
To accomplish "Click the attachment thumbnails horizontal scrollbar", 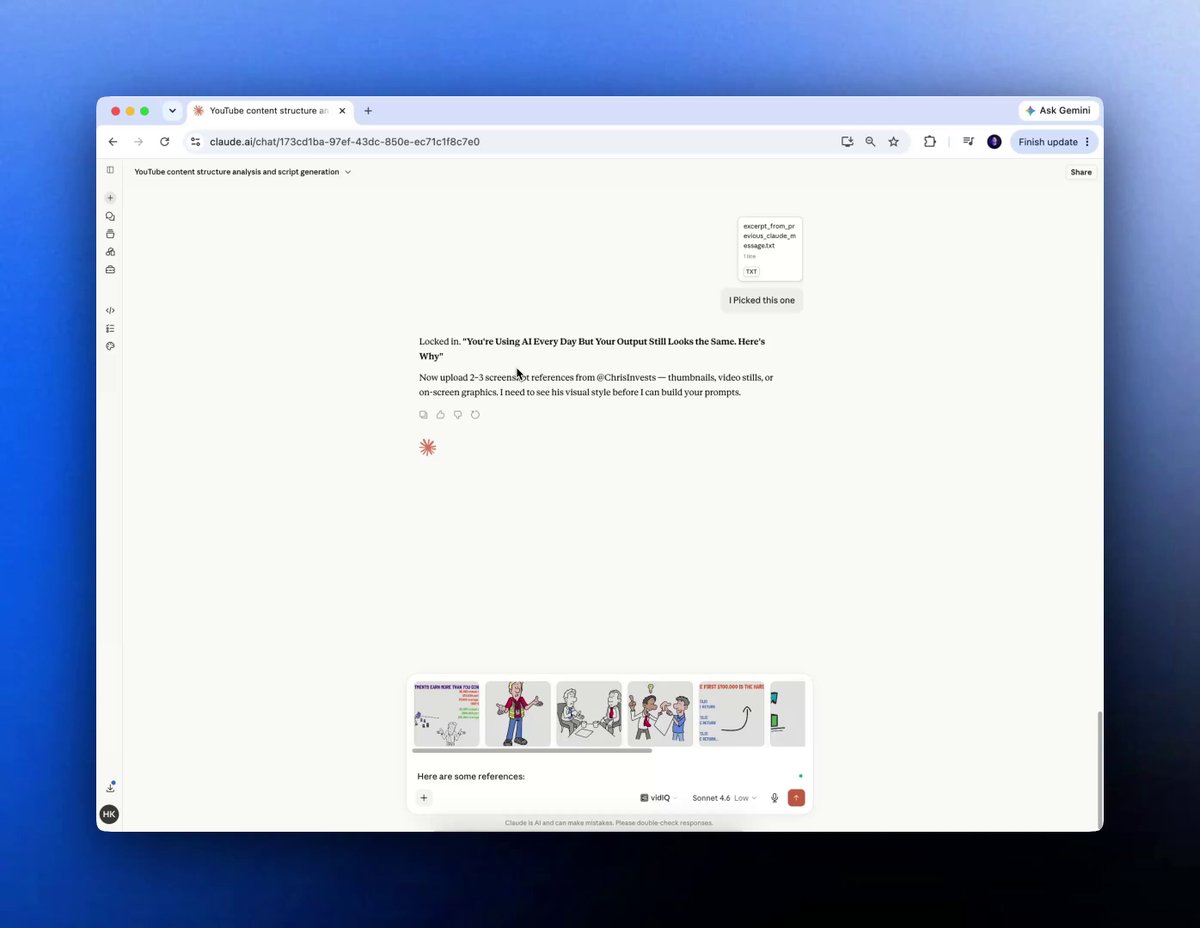I will pyautogui.click(x=532, y=750).
